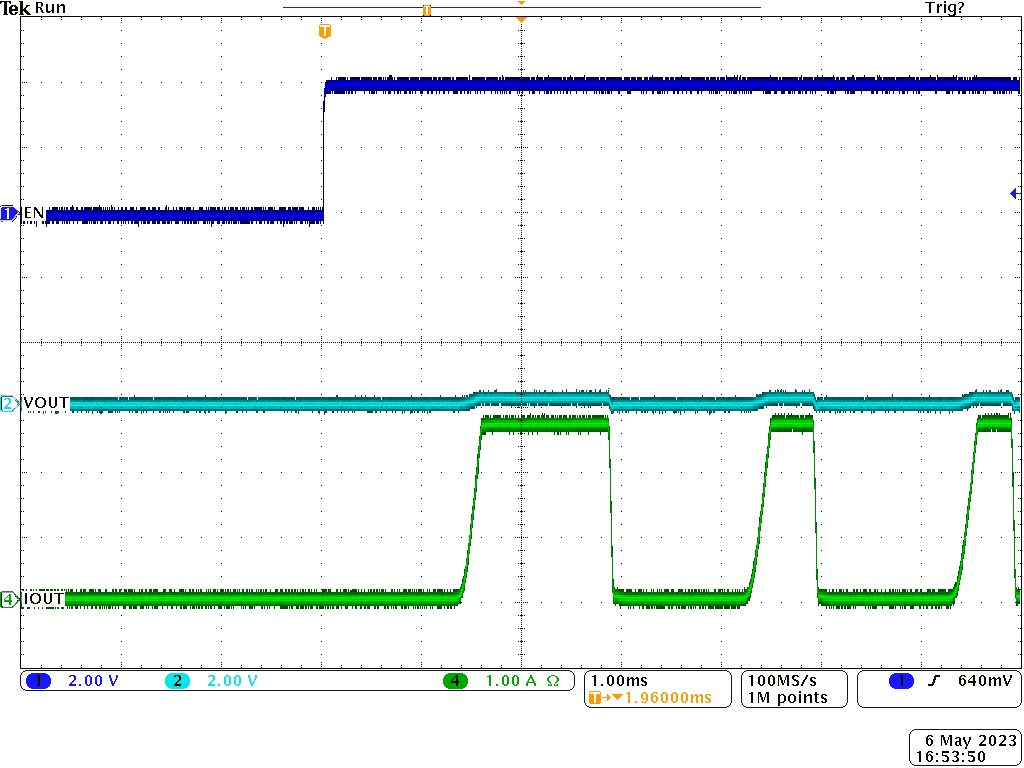Image resolution: width=1024 pixels, height=768 pixels.
Task: Select the VOUT channel 2 reference marker
Action: [x=8, y=402]
